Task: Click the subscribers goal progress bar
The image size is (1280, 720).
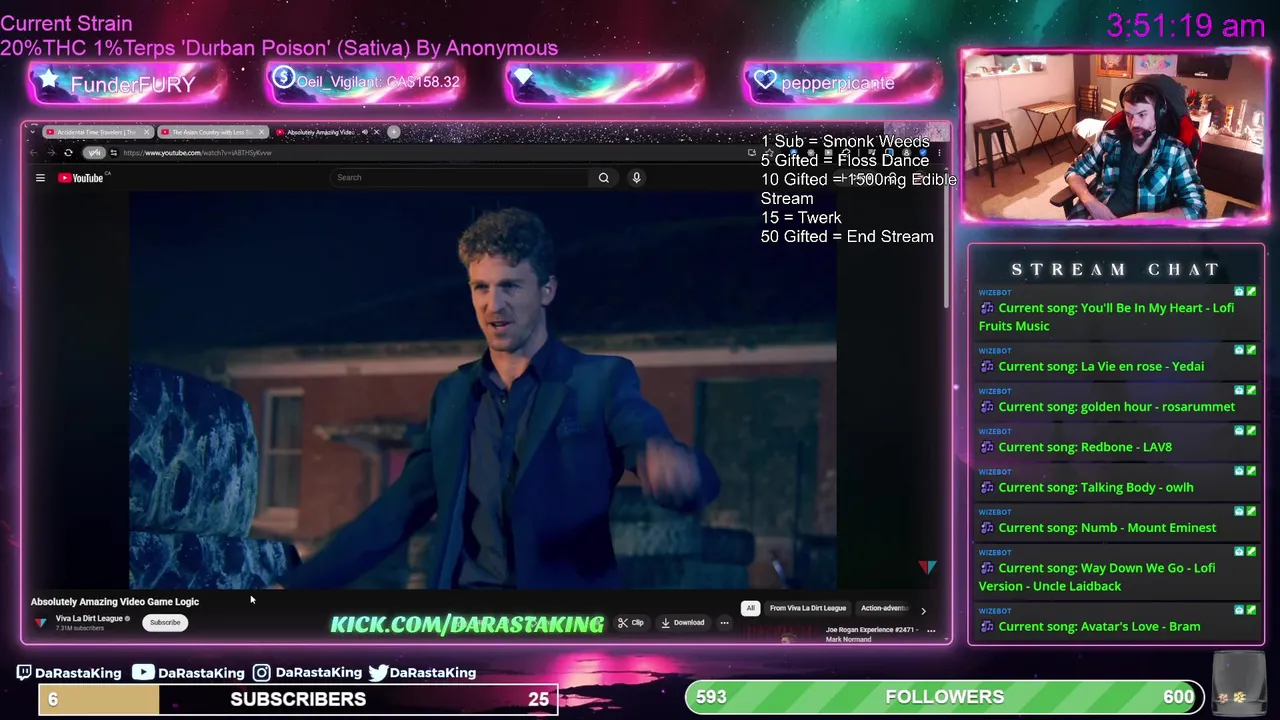Action: click(x=298, y=699)
